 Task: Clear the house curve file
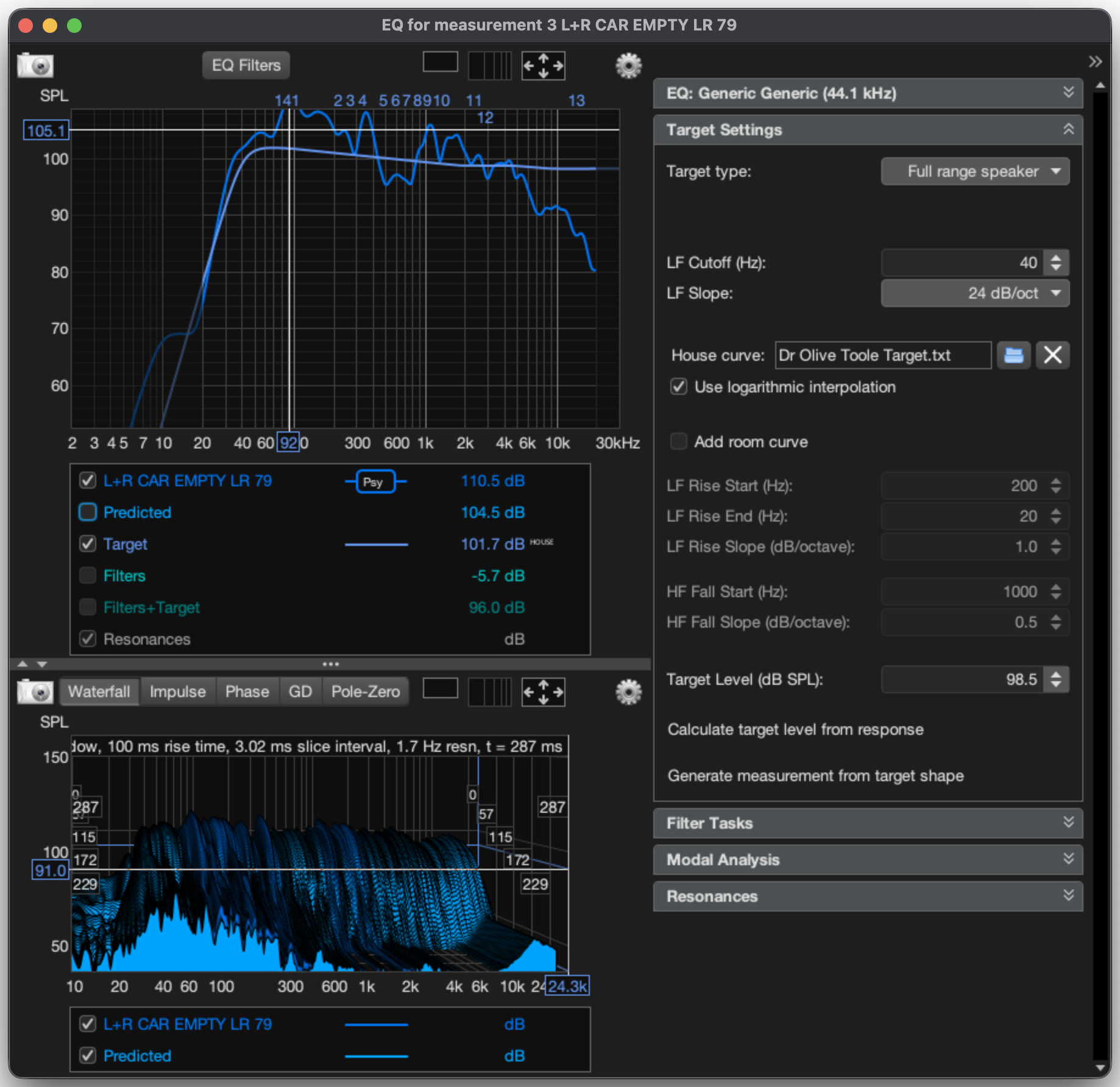click(1052, 355)
